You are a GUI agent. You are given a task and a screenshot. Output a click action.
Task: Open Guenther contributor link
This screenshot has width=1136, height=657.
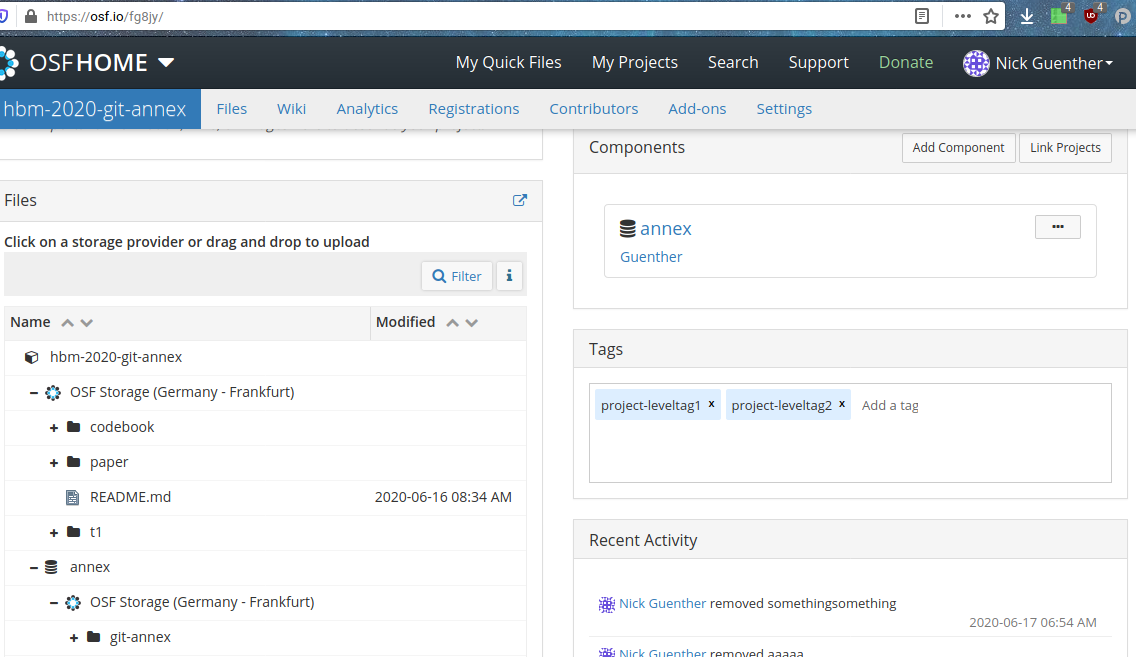(651, 256)
